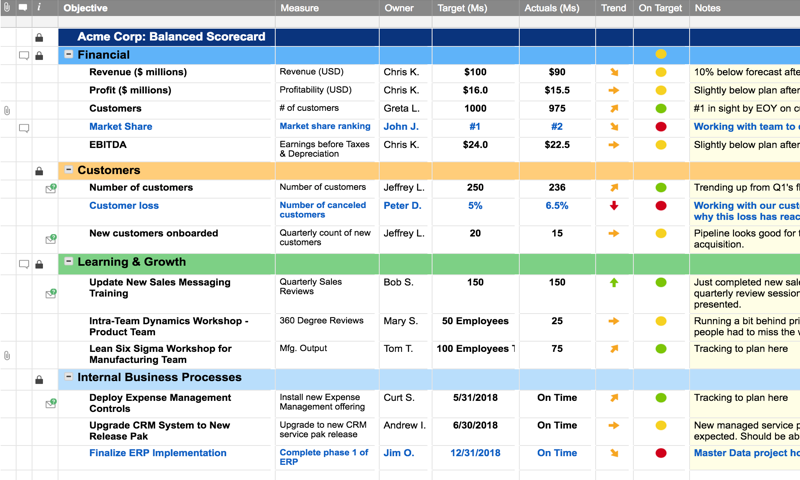The width and height of the screenshot is (800, 480).
Task: Collapse the Customers section
Action: 68,170
